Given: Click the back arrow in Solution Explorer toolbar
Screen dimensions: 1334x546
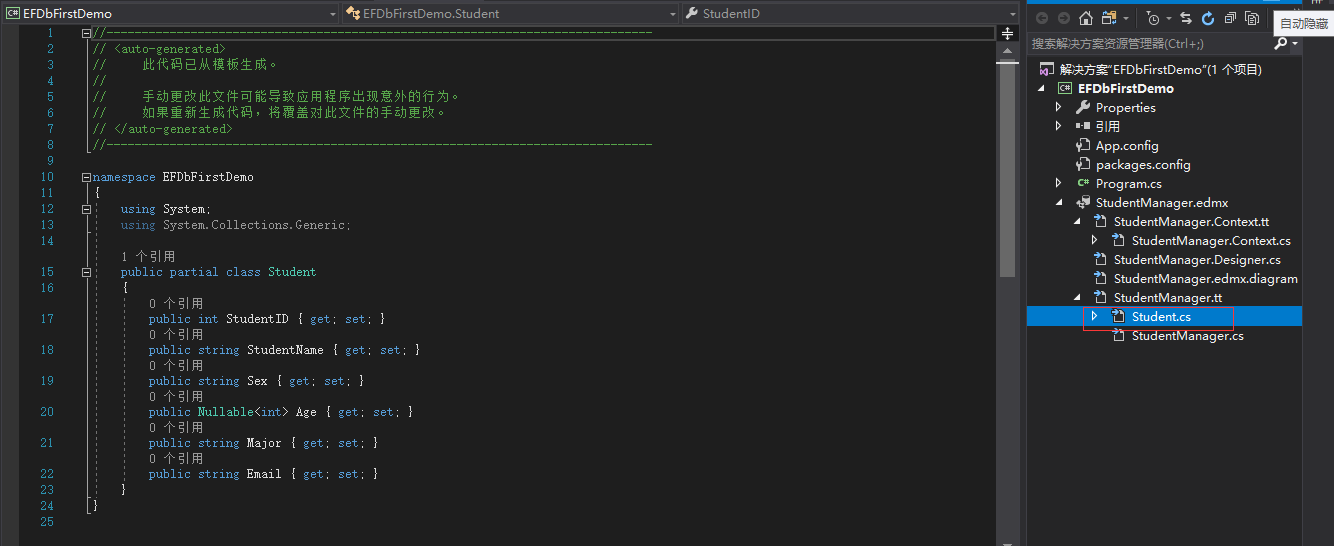Looking at the screenshot, I should pos(1041,18).
